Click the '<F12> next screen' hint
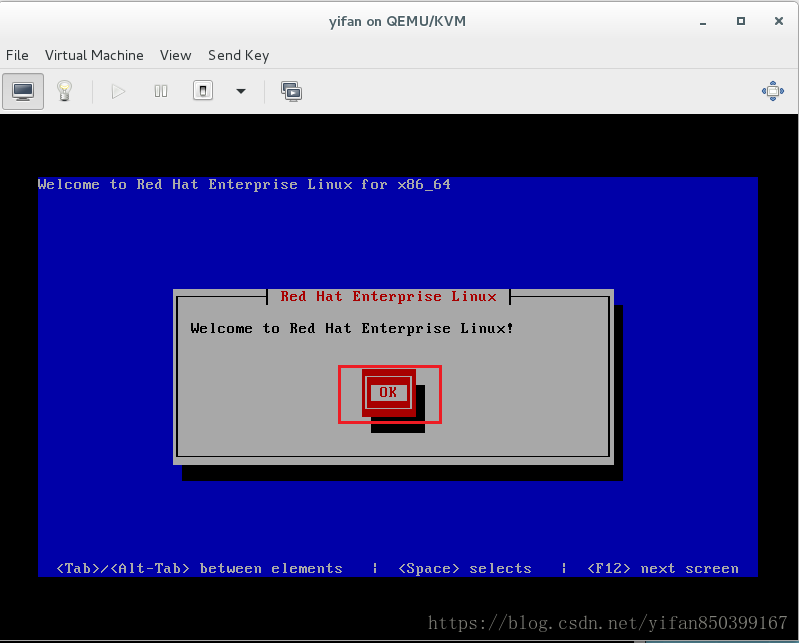The height and width of the screenshot is (643, 799). (x=662, y=569)
